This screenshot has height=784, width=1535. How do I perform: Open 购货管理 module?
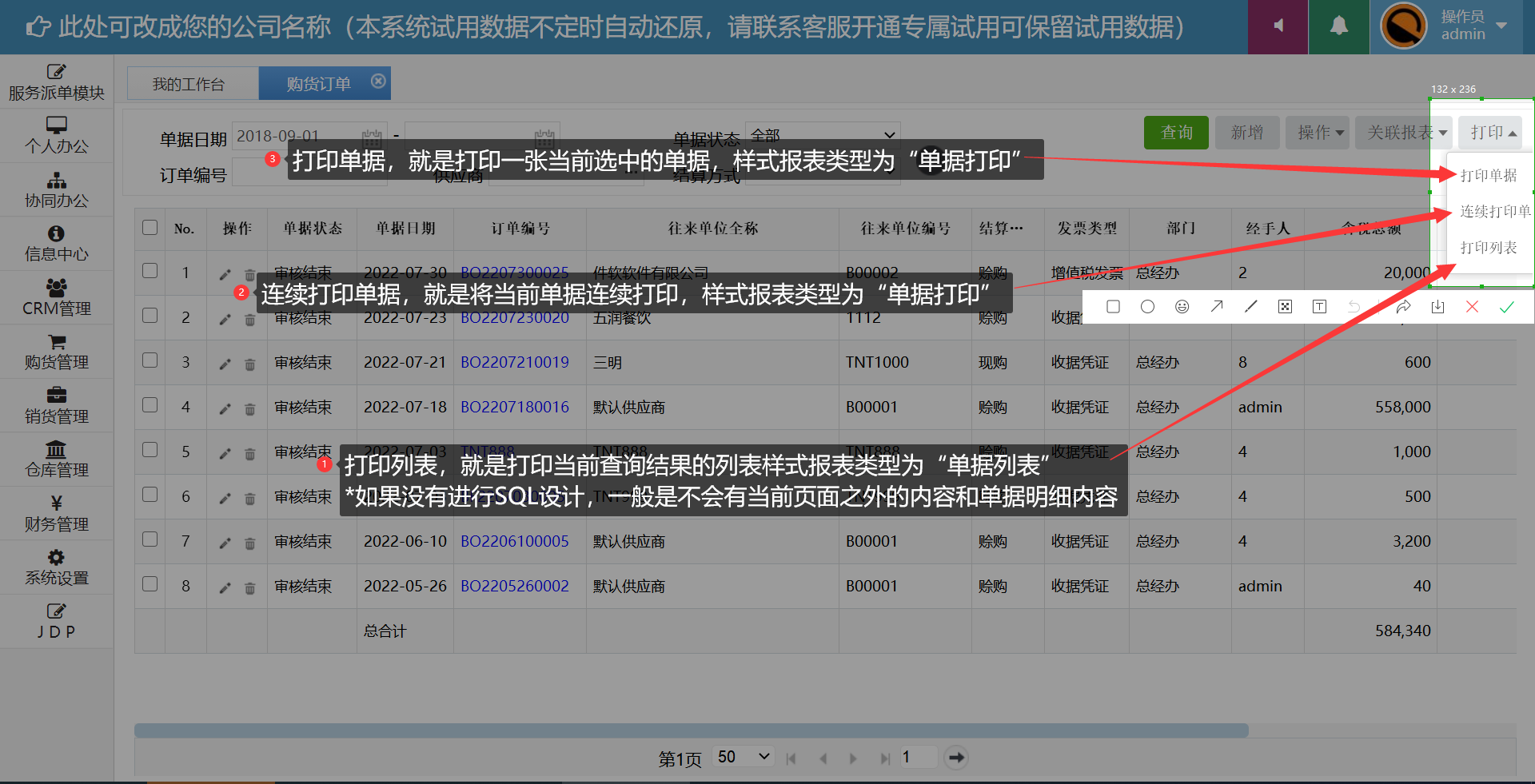pyautogui.click(x=56, y=352)
